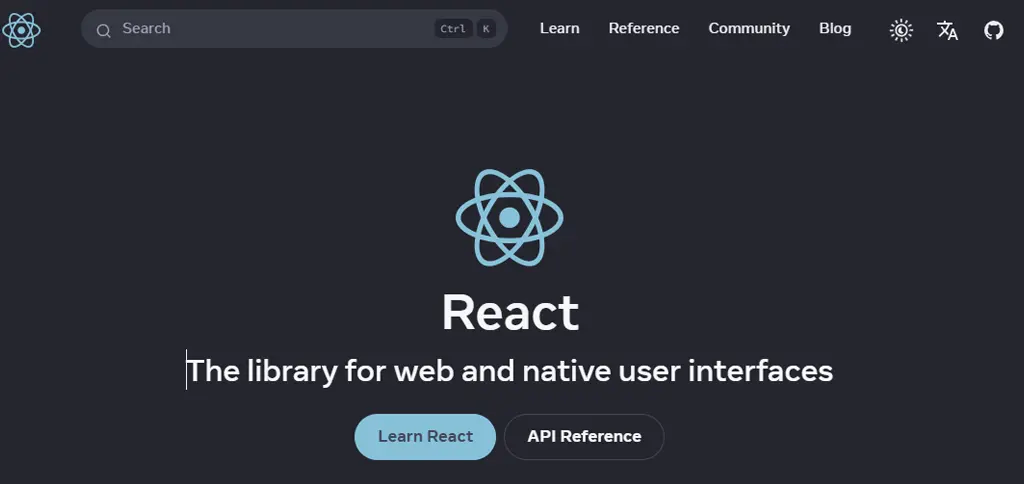Click the React logo in the navbar
Screen dimensions: 1024x484
[21, 30]
